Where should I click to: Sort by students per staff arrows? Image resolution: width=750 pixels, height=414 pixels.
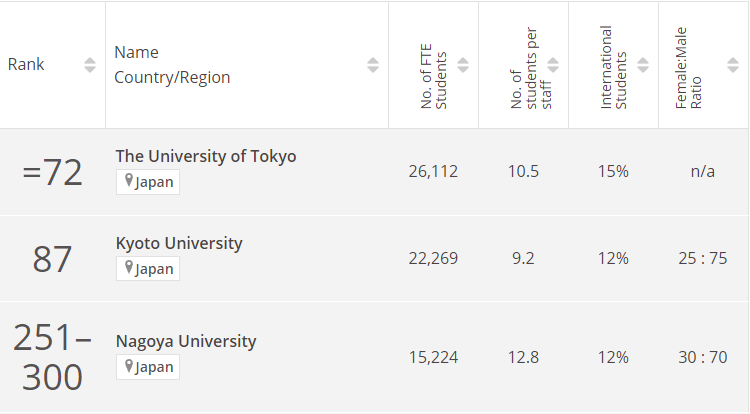(x=553, y=65)
